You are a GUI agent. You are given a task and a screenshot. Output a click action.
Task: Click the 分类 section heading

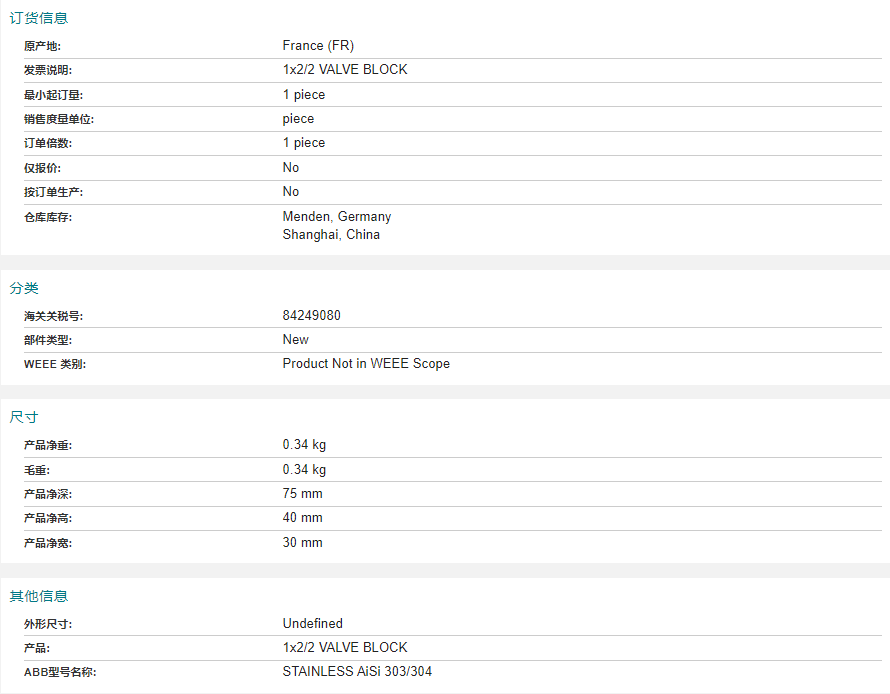[x=24, y=288]
